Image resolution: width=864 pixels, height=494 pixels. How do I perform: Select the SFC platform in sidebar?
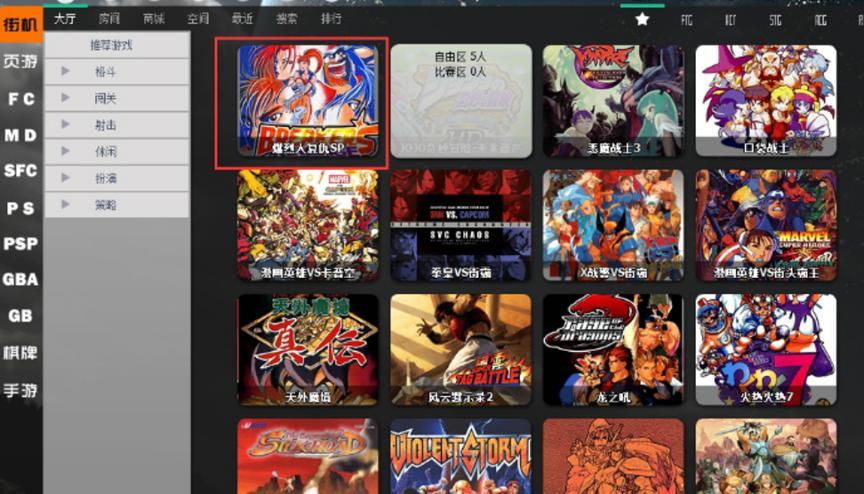click(20, 171)
